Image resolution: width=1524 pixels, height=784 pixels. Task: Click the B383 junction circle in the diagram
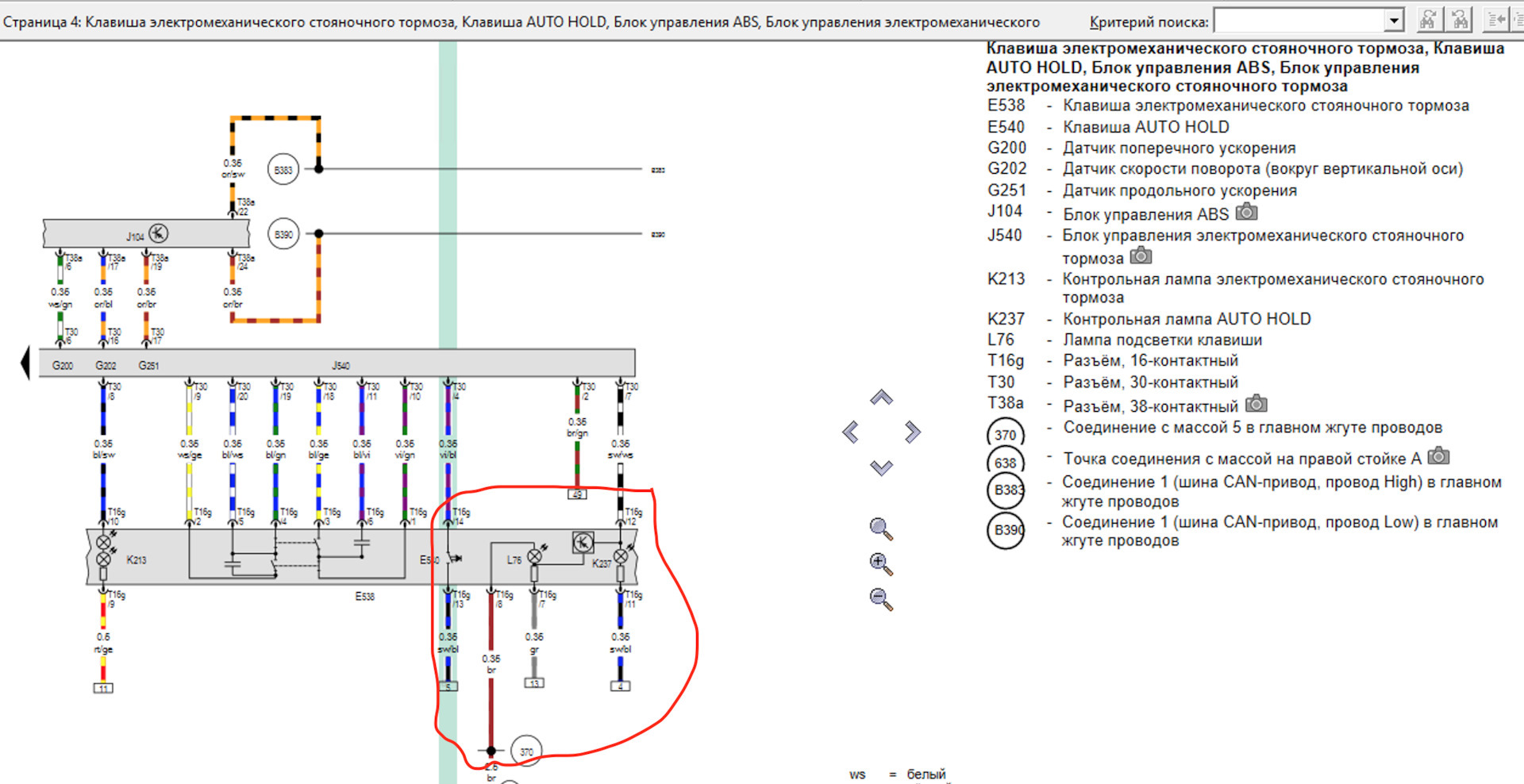(x=283, y=170)
